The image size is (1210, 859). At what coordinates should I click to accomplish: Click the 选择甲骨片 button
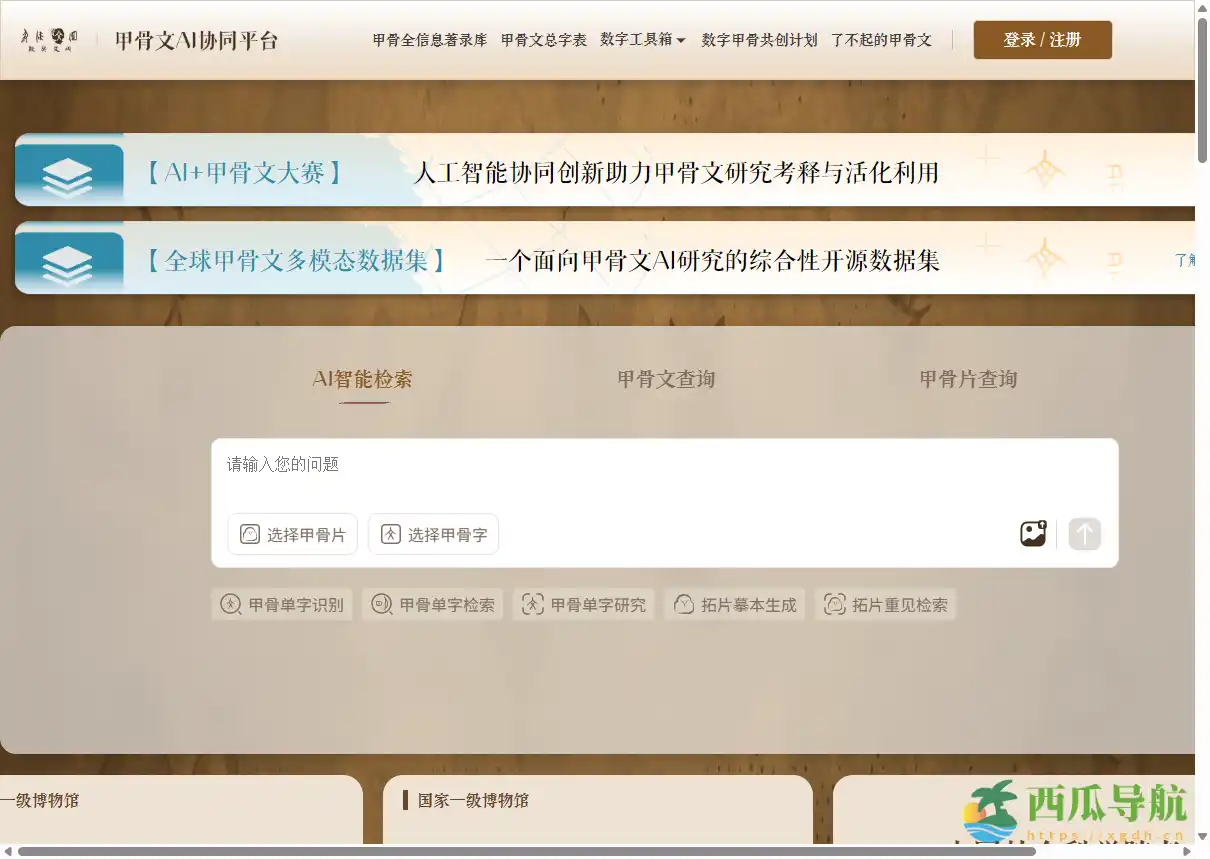click(x=292, y=534)
